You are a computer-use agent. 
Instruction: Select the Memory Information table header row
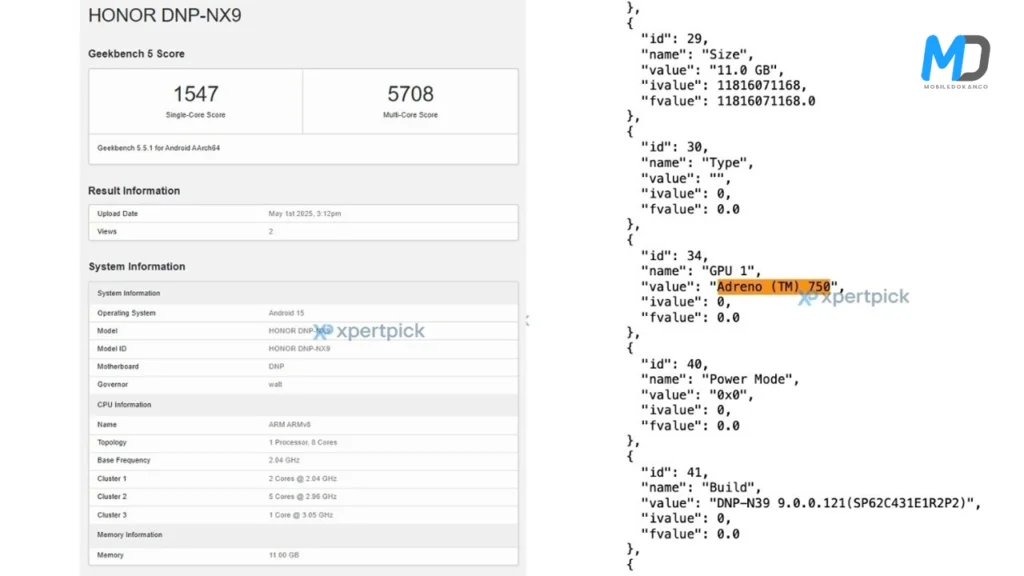(x=303, y=535)
